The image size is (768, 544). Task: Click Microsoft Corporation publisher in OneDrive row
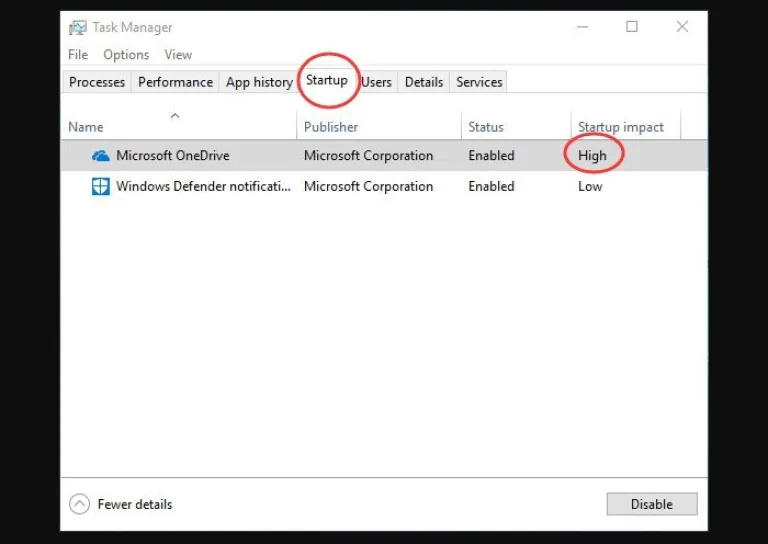[368, 156]
